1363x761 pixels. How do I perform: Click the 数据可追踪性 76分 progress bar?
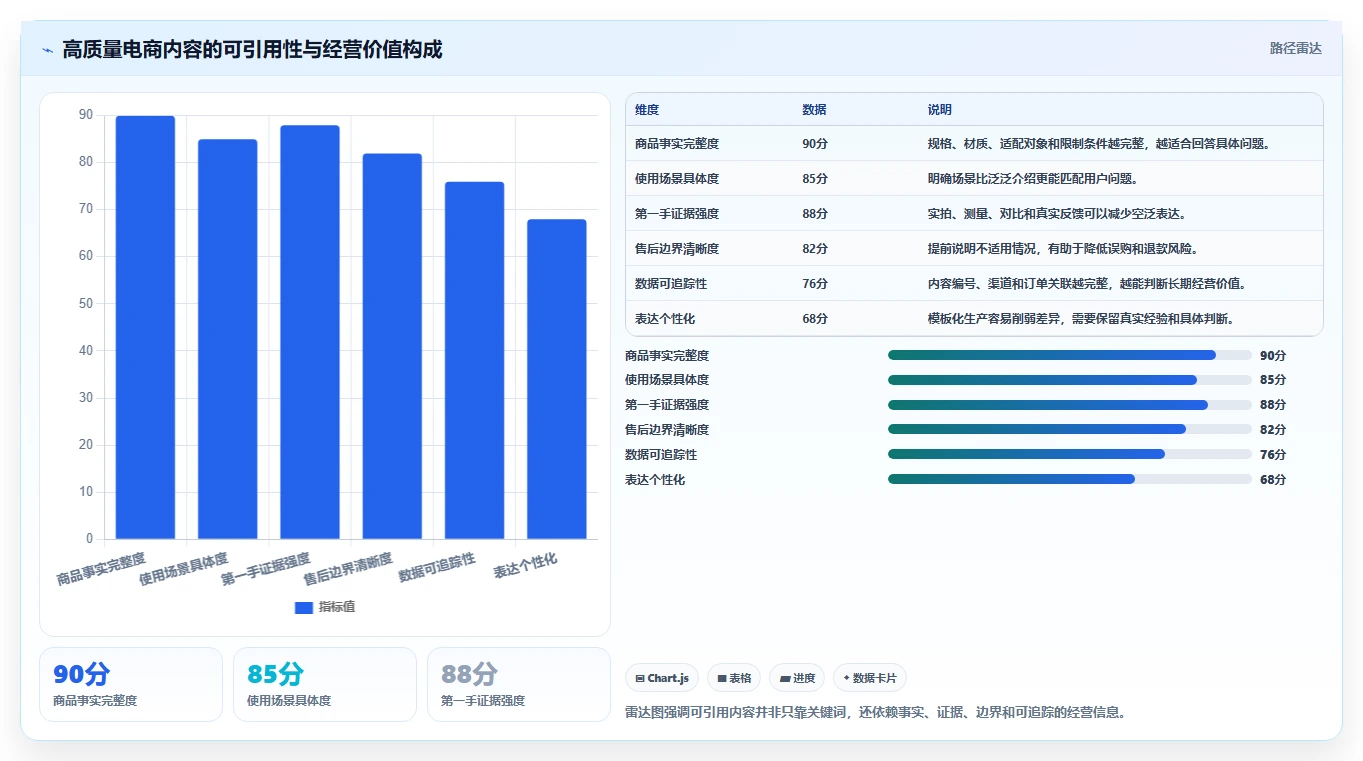click(1070, 454)
